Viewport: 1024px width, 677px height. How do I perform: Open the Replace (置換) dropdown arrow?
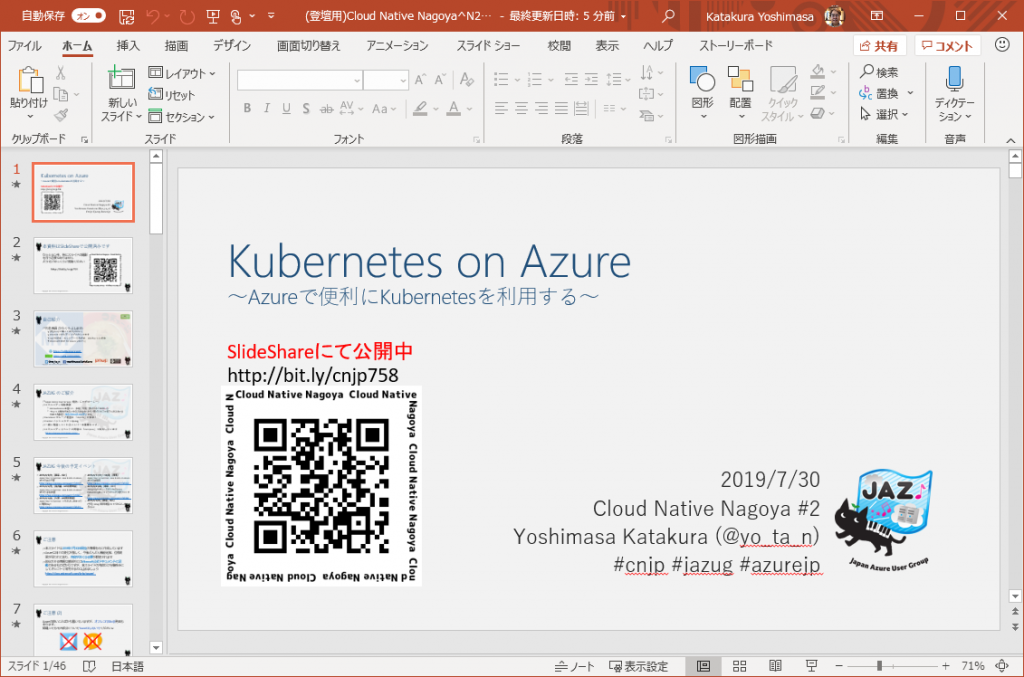(x=910, y=93)
